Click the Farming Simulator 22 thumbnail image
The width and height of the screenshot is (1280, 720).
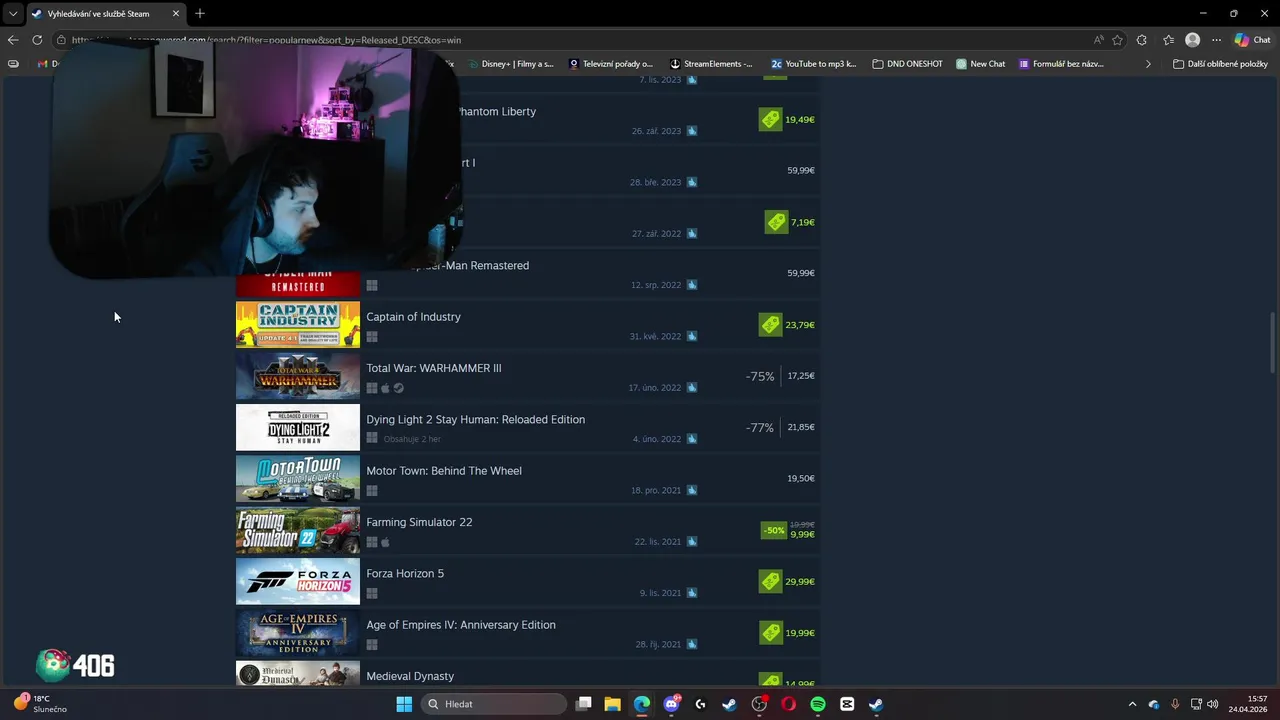click(298, 530)
